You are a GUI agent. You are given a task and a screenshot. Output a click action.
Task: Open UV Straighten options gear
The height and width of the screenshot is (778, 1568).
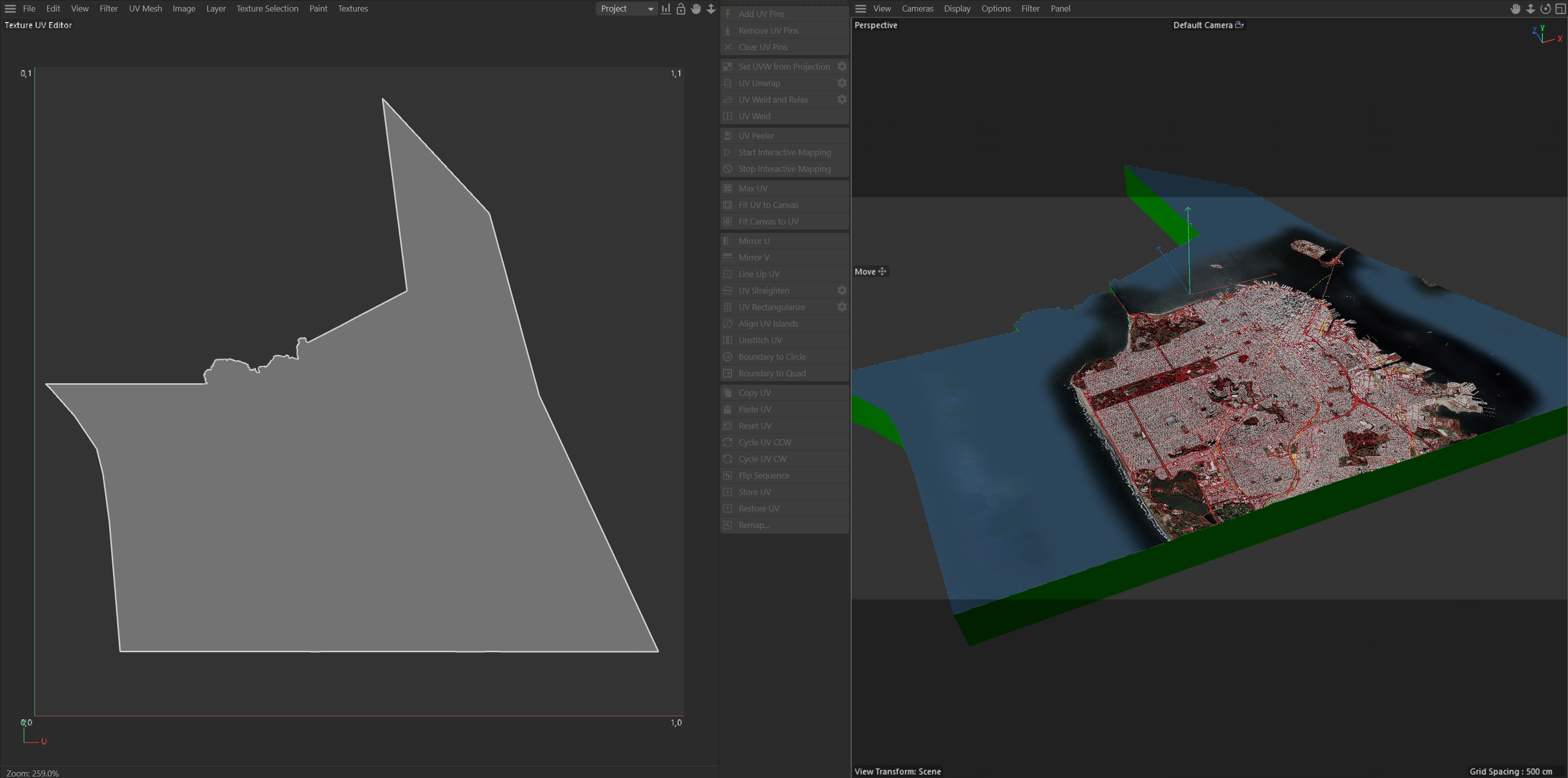[x=842, y=290]
